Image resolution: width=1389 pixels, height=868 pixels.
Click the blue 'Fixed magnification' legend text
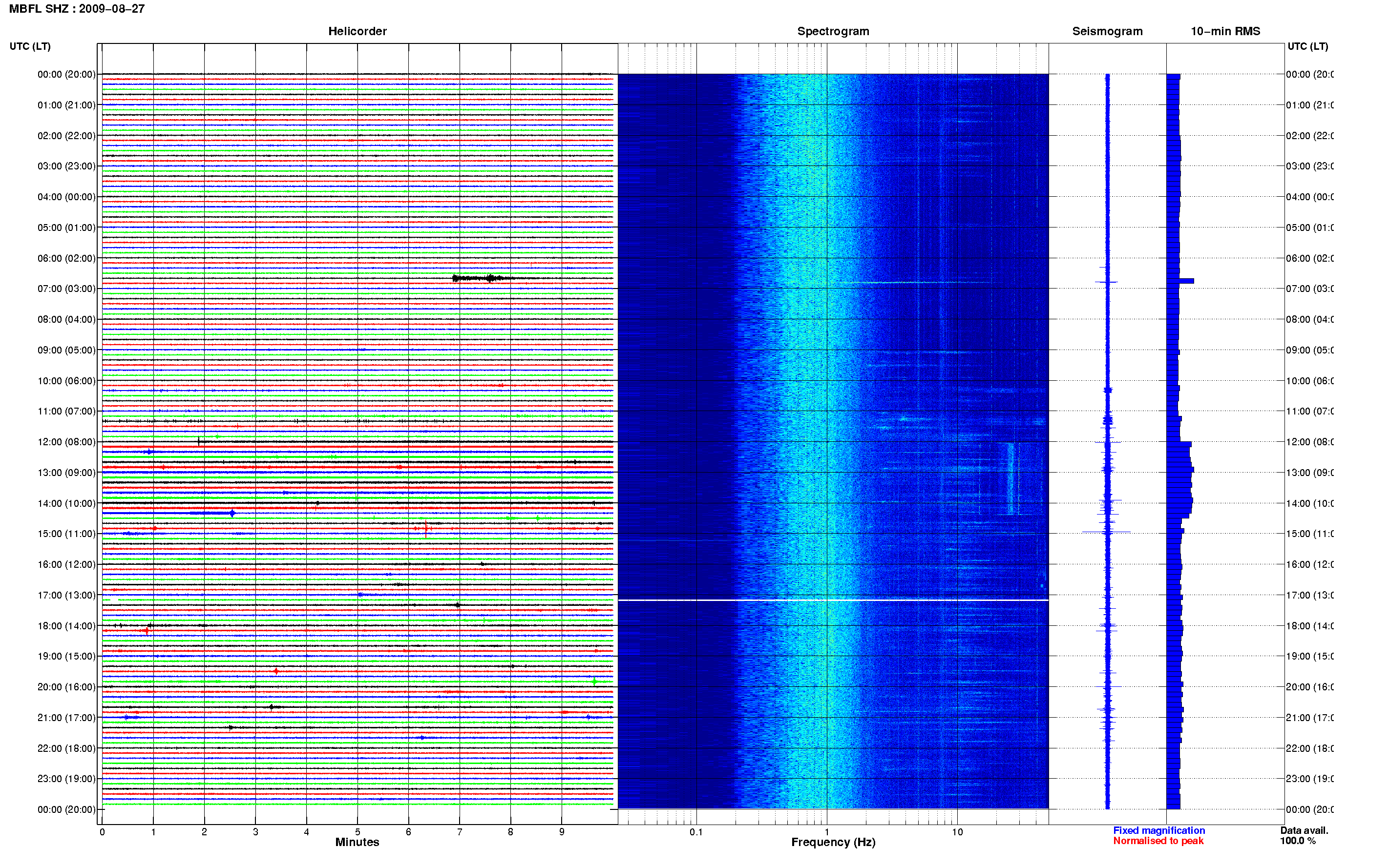(1159, 830)
